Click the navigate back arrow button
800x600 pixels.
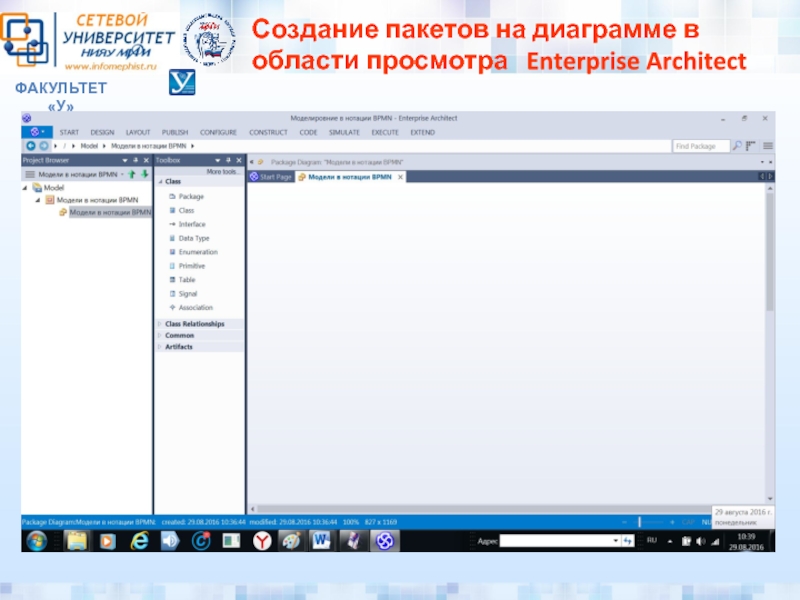30,146
